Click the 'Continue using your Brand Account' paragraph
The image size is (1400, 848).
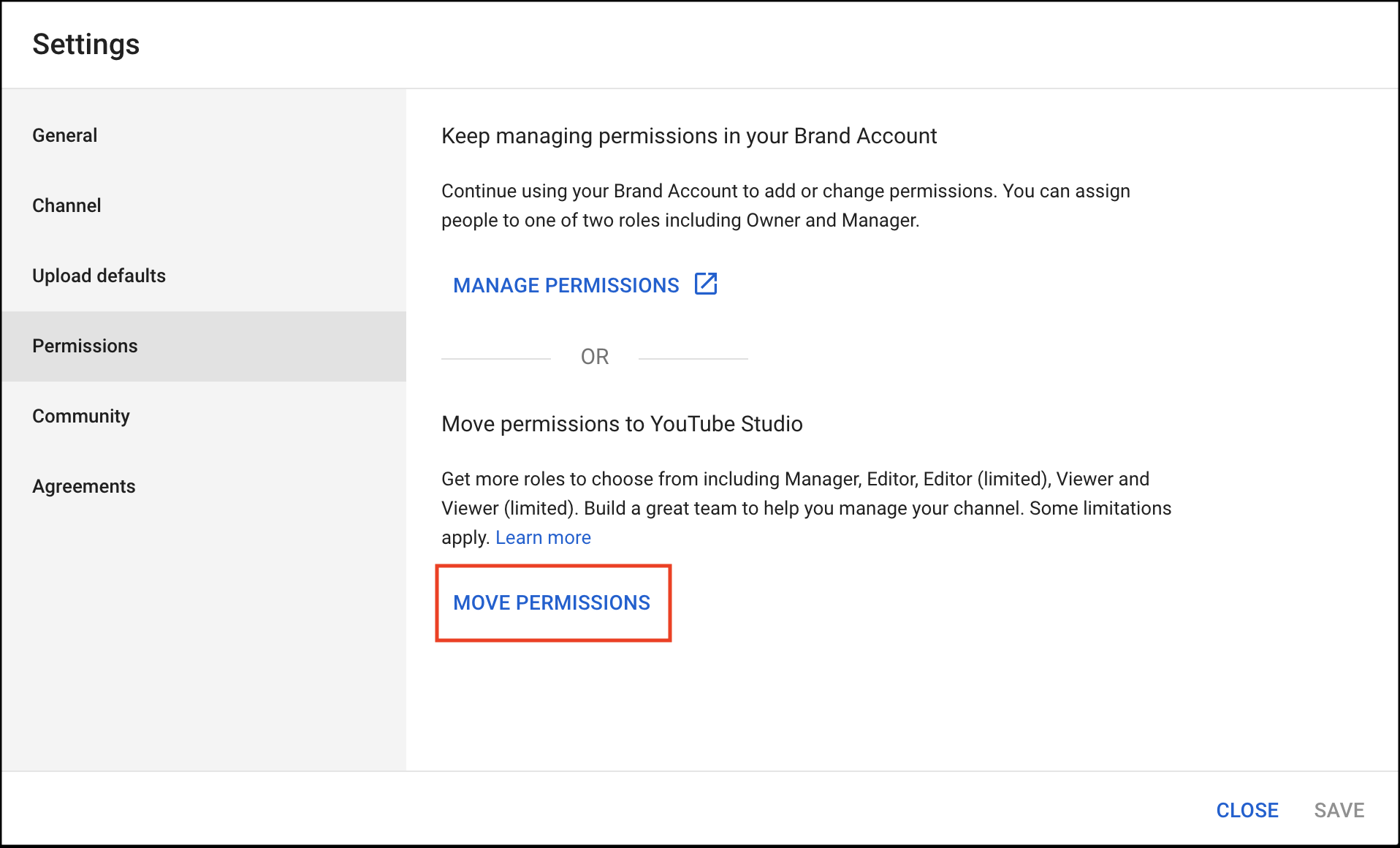click(x=785, y=205)
